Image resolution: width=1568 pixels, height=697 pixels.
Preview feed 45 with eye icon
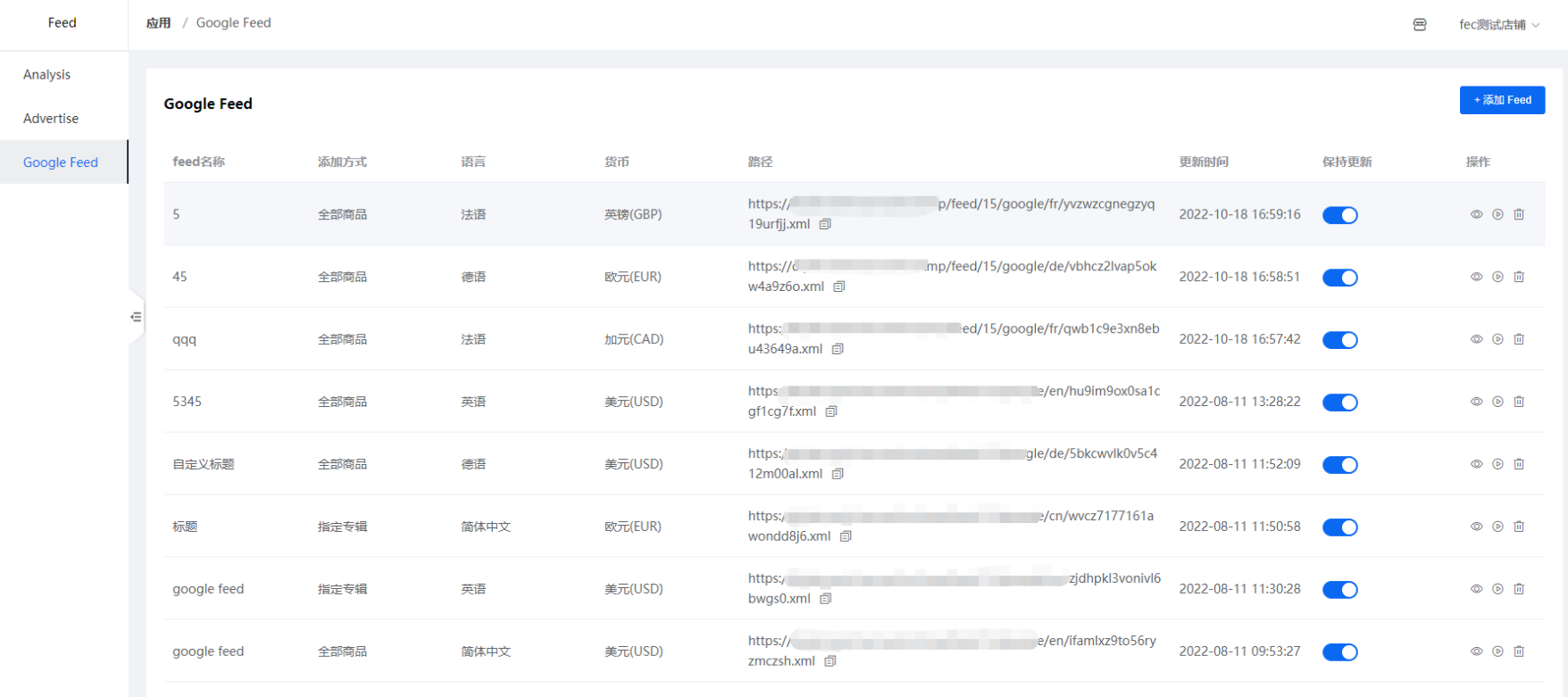pos(1476,277)
